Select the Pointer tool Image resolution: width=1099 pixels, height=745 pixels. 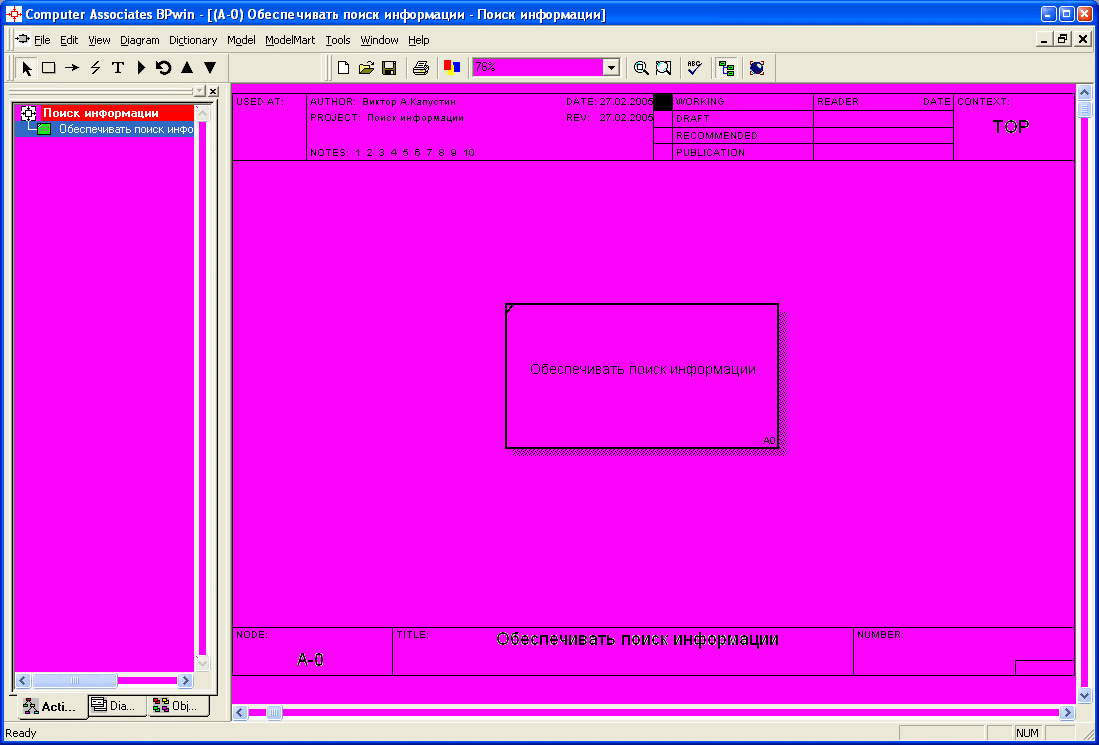coord(27,68)
